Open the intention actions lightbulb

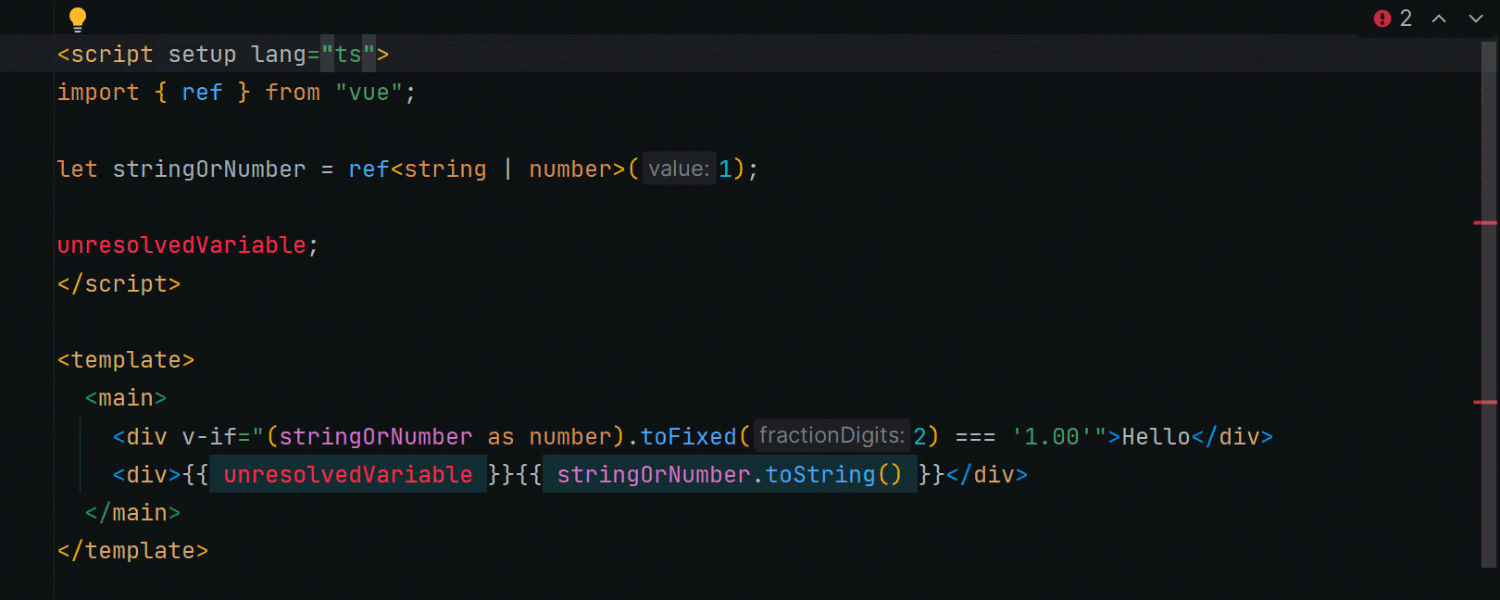point(77,19)
